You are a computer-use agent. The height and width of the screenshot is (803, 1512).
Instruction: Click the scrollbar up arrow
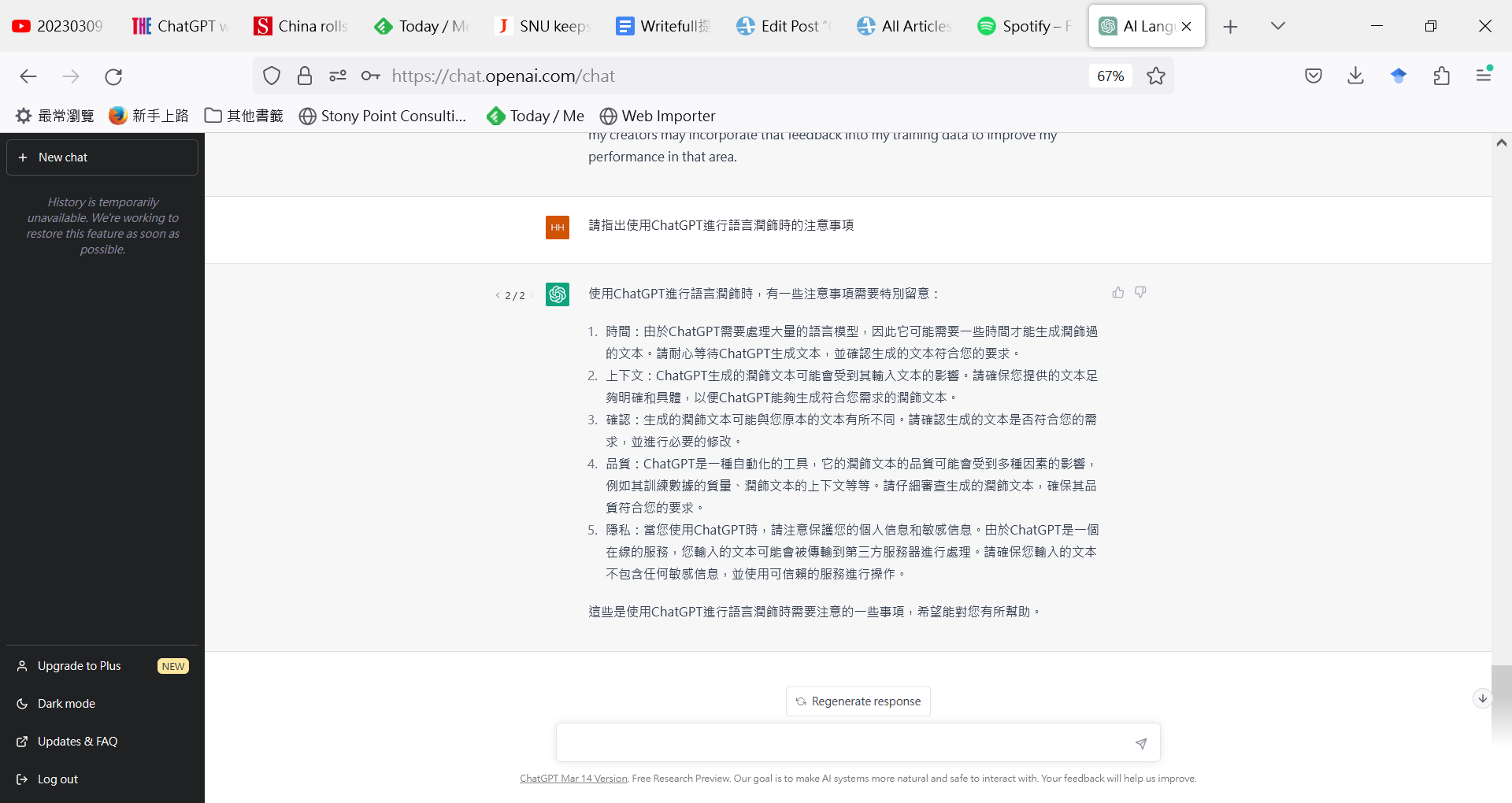pos(1502,142)
